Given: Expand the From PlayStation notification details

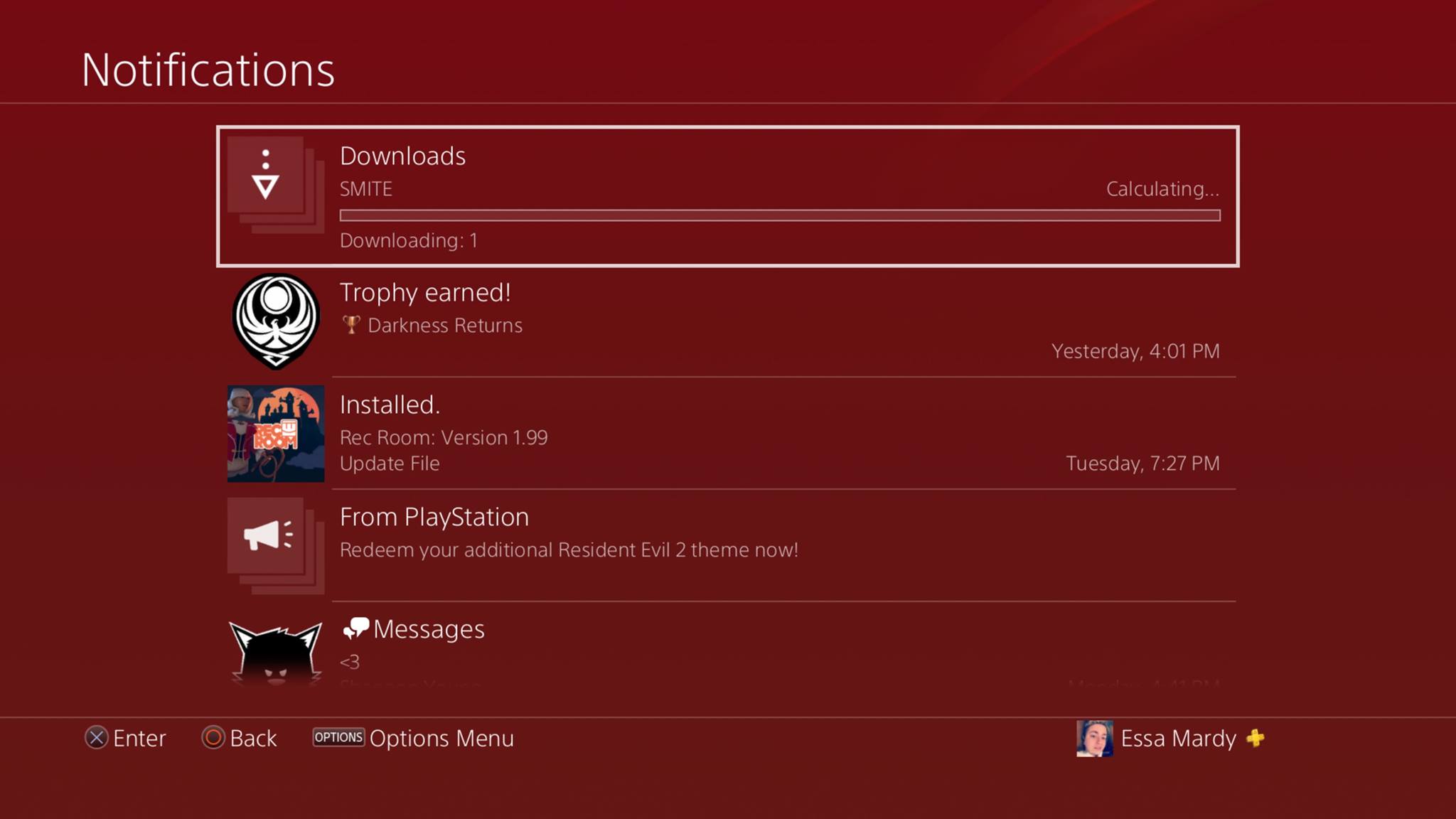Looking at the screenshot, I should pos(728,546).
